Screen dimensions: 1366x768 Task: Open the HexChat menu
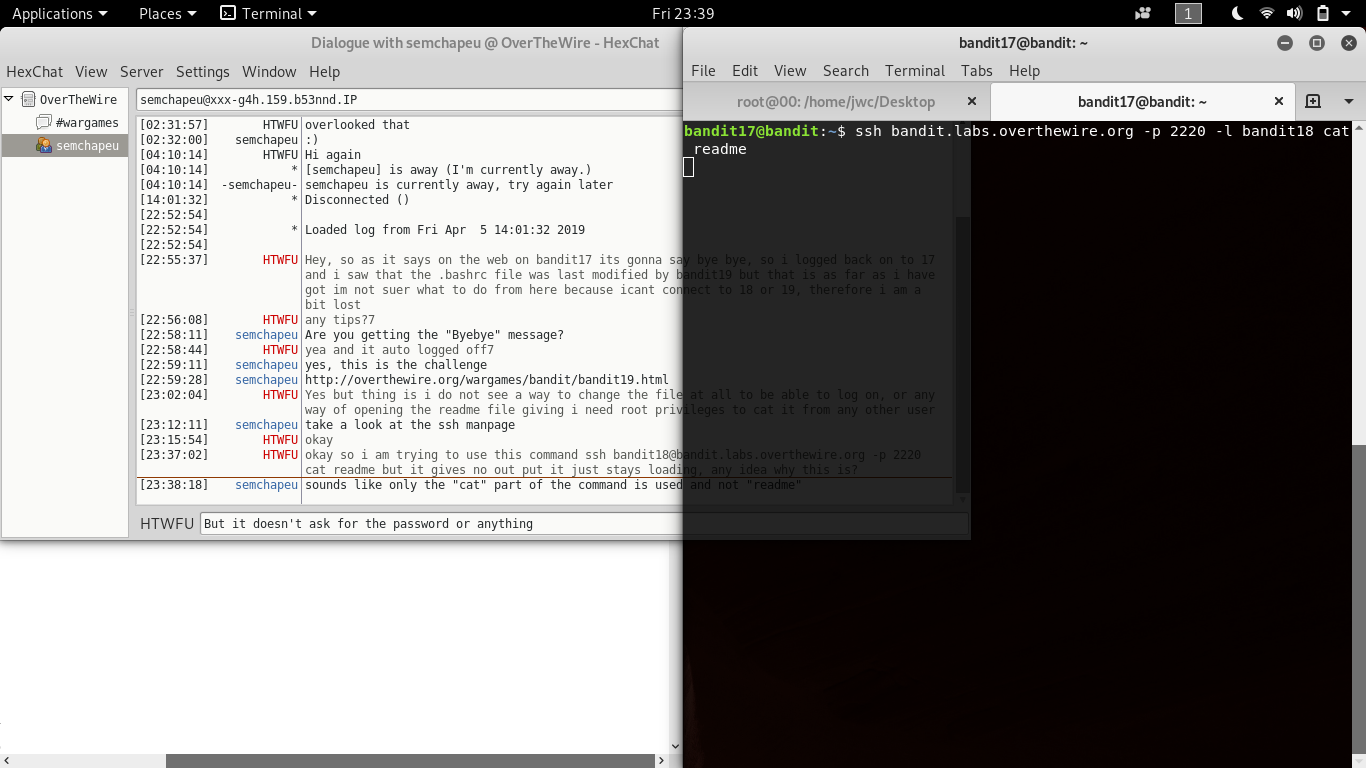point(34,72)
